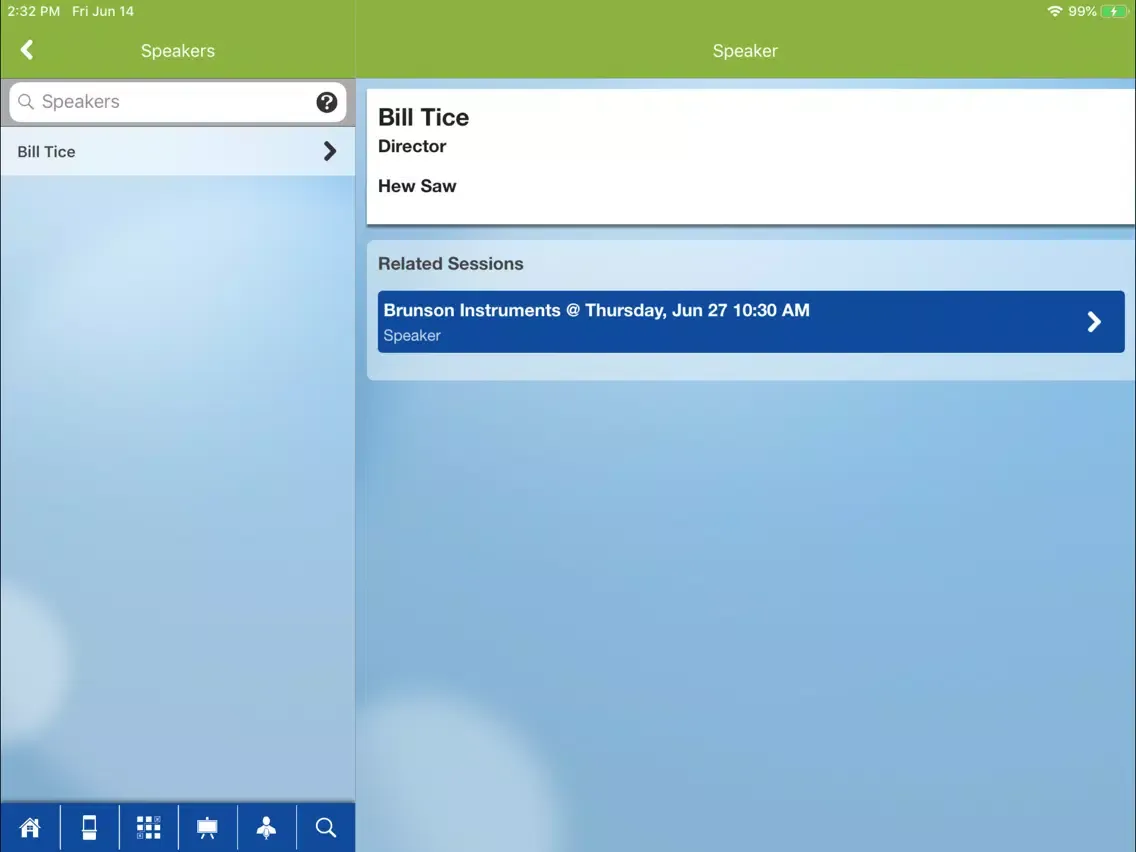Check the Wi-Fi status icon

click(1054, 11)
